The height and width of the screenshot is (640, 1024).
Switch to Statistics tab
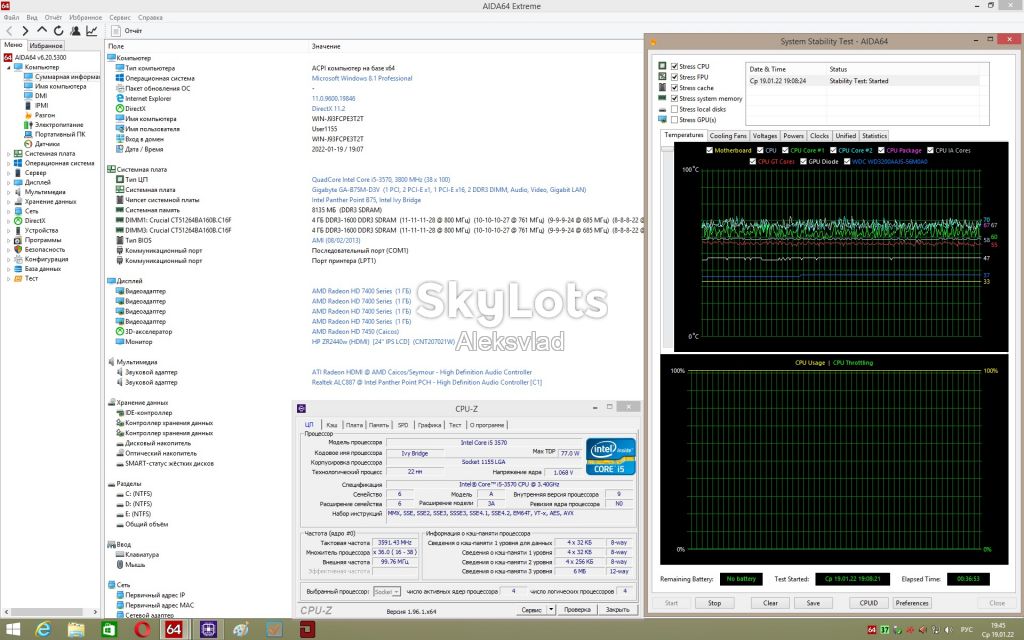click(874, 136)
